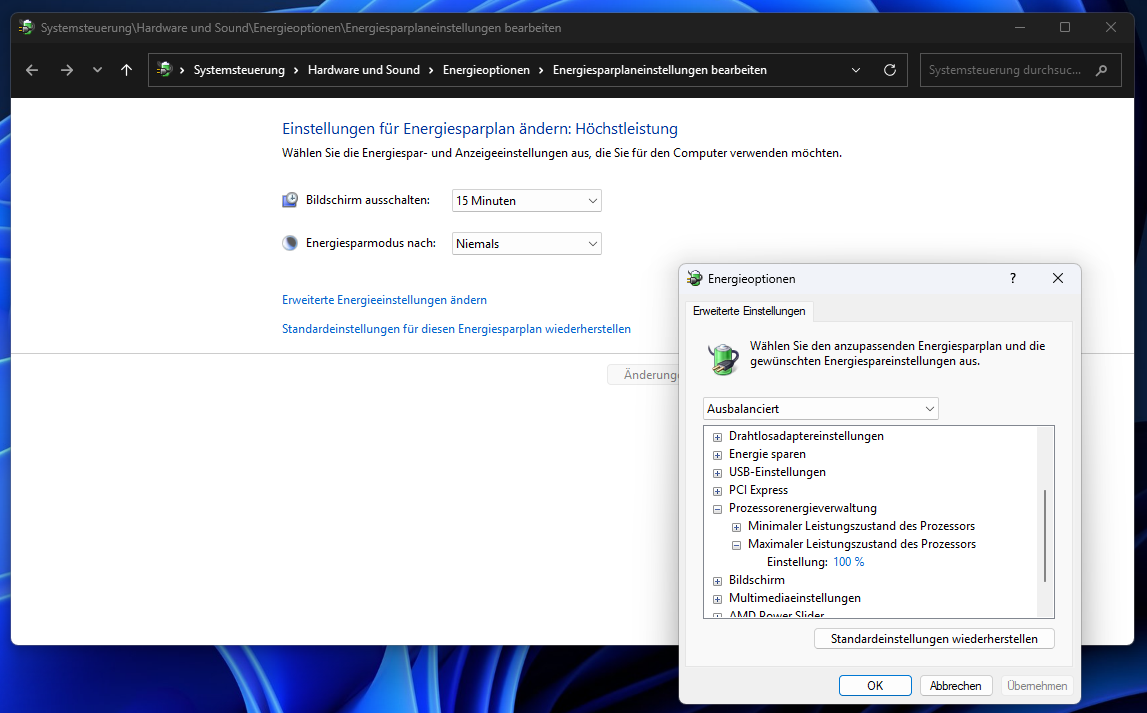The width and height of the screenshot is (1147, 713).
Task: Open Erweiterte Energieeinstellungen ändern link
Action: [384, 300]
